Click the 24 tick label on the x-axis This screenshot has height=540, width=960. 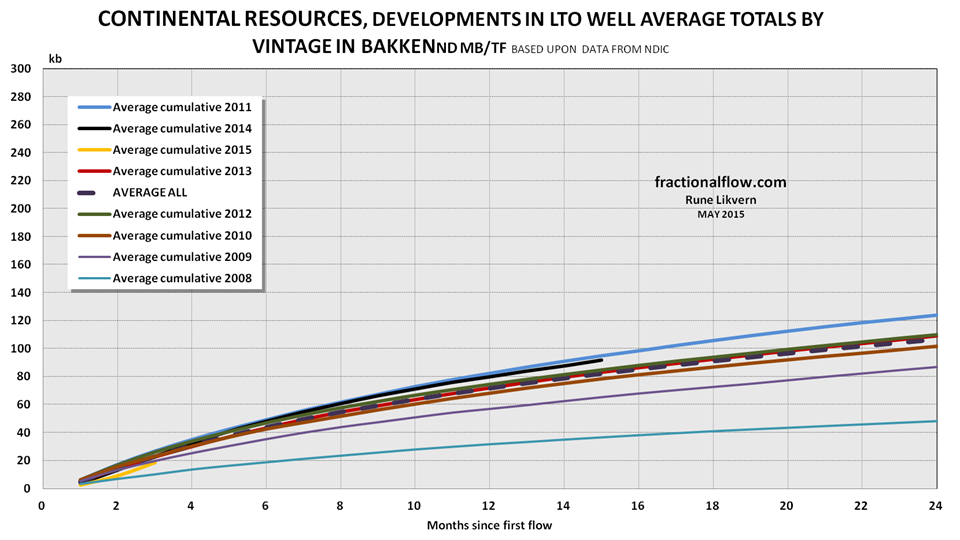point(935,505)
